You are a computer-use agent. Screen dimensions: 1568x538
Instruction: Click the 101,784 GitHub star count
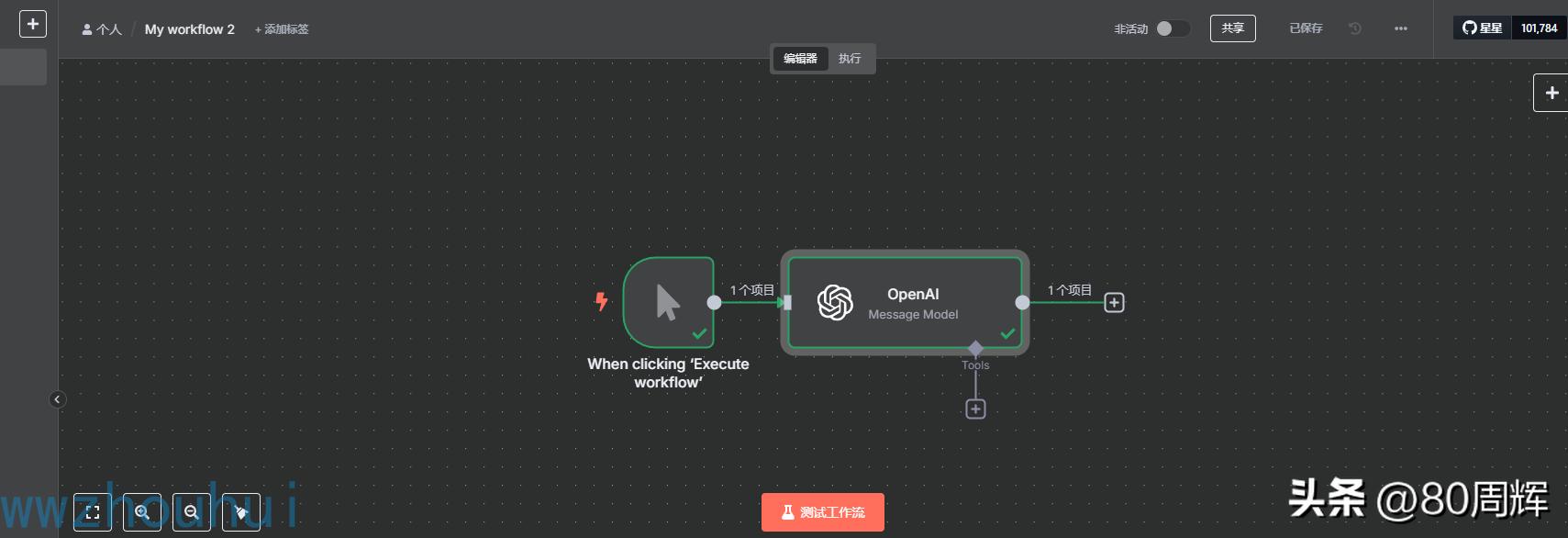(1539, 28)
